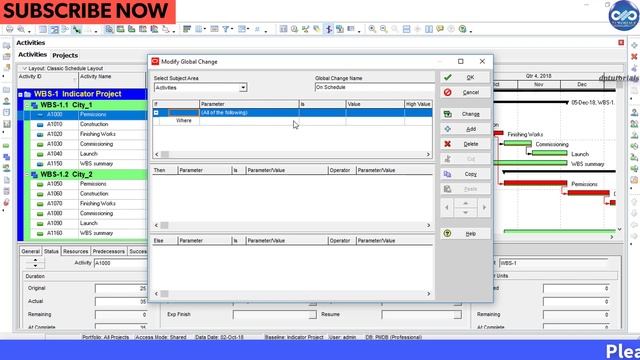Click the Cancel button in dialog
This screenshot has height=360, width=640.
(x=465, y=92)
